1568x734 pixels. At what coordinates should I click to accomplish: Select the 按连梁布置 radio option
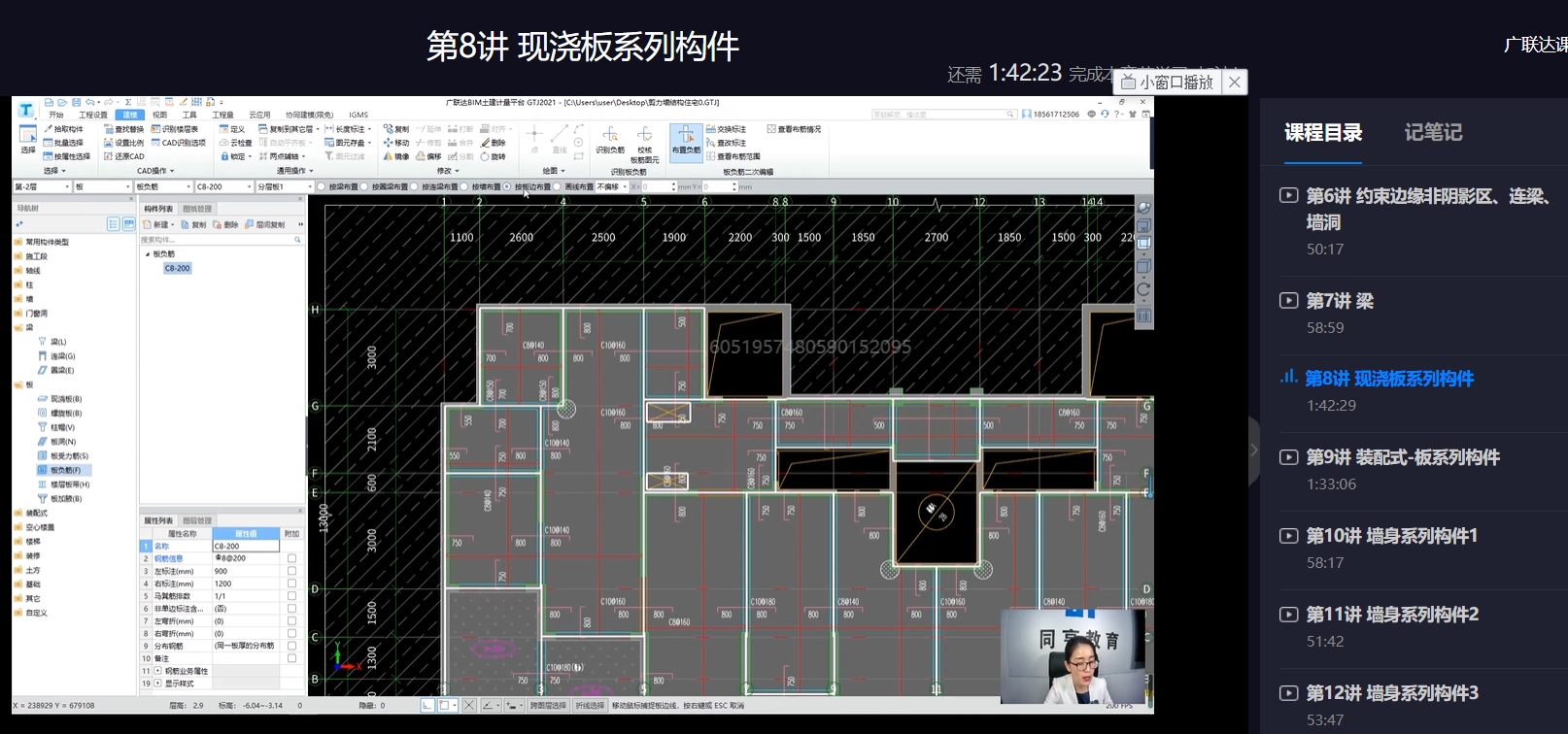pyautogui.click(x=415, y=186)
